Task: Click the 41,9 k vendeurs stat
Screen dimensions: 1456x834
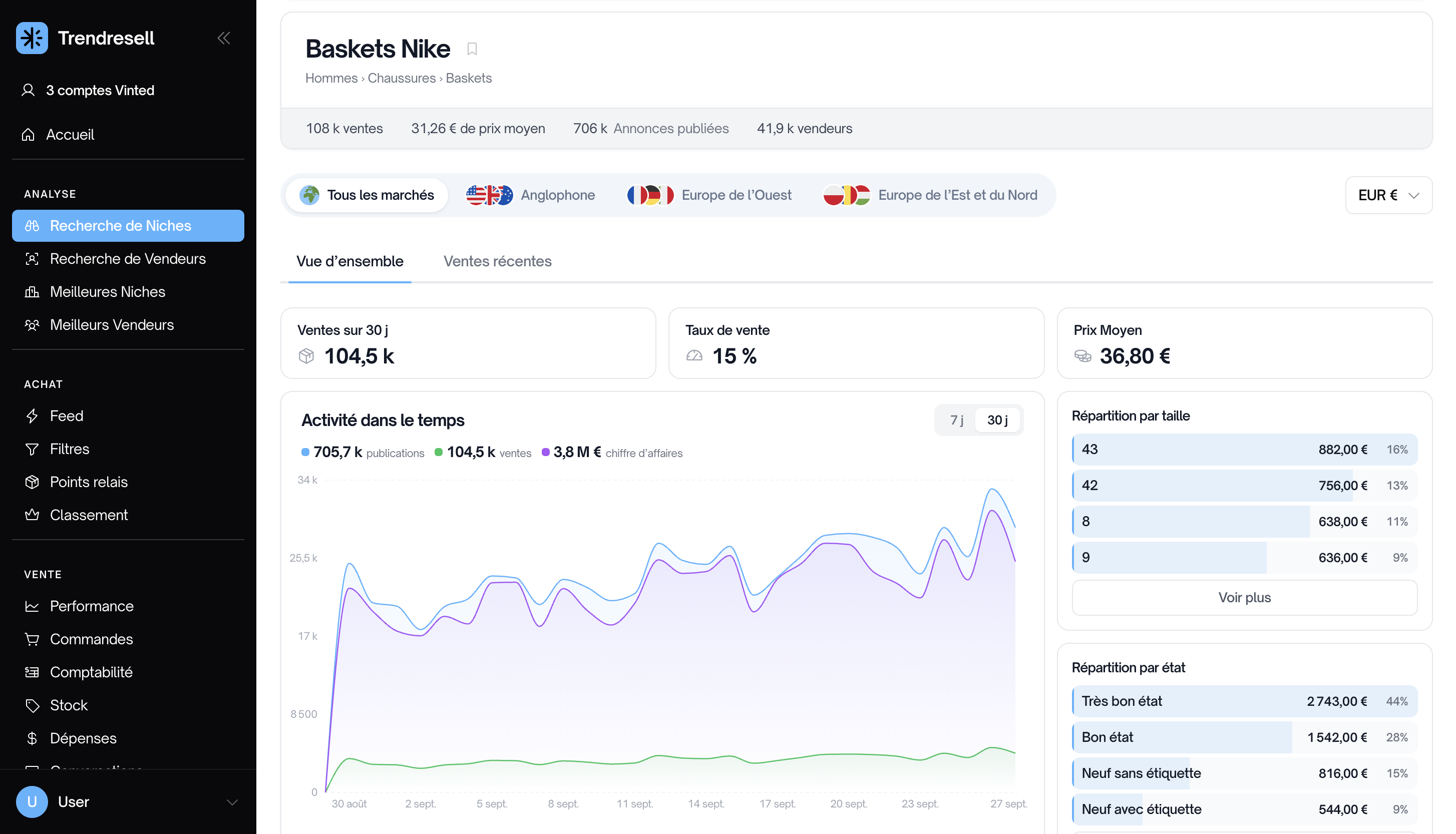Action: (x=804, y=128)
